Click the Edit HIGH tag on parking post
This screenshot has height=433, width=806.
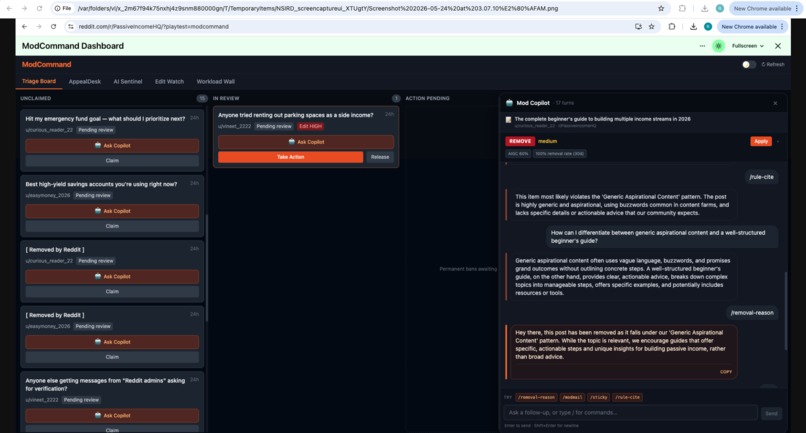click(310, 127)
